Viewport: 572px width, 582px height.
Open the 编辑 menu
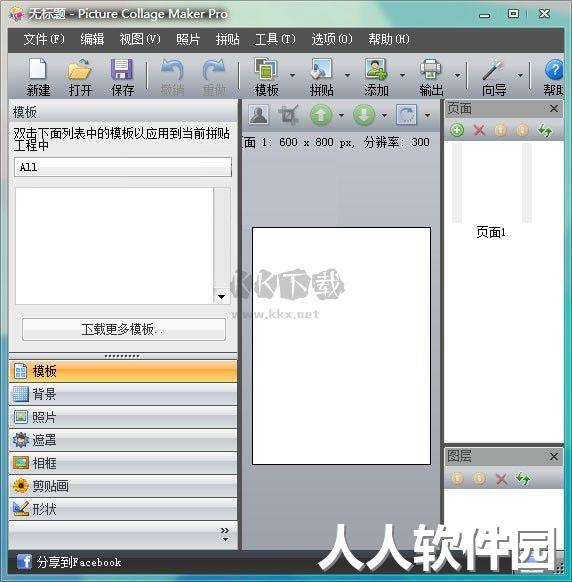[92, 39]
